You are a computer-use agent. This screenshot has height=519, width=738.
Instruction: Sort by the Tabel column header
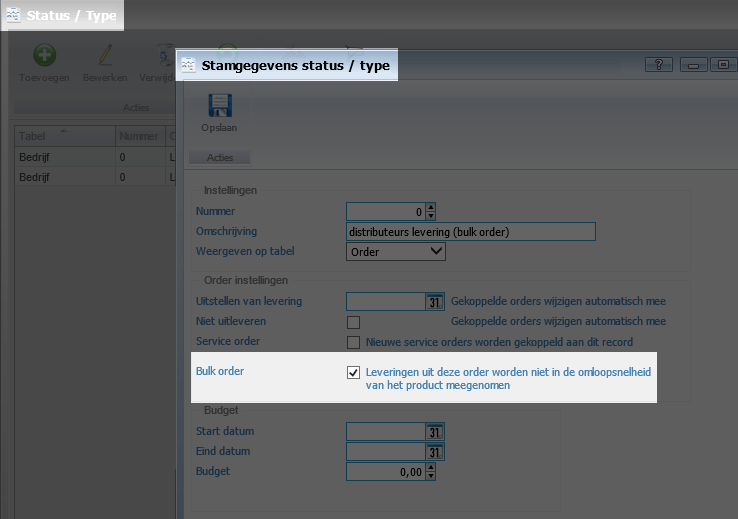click(x=60, y=137)
